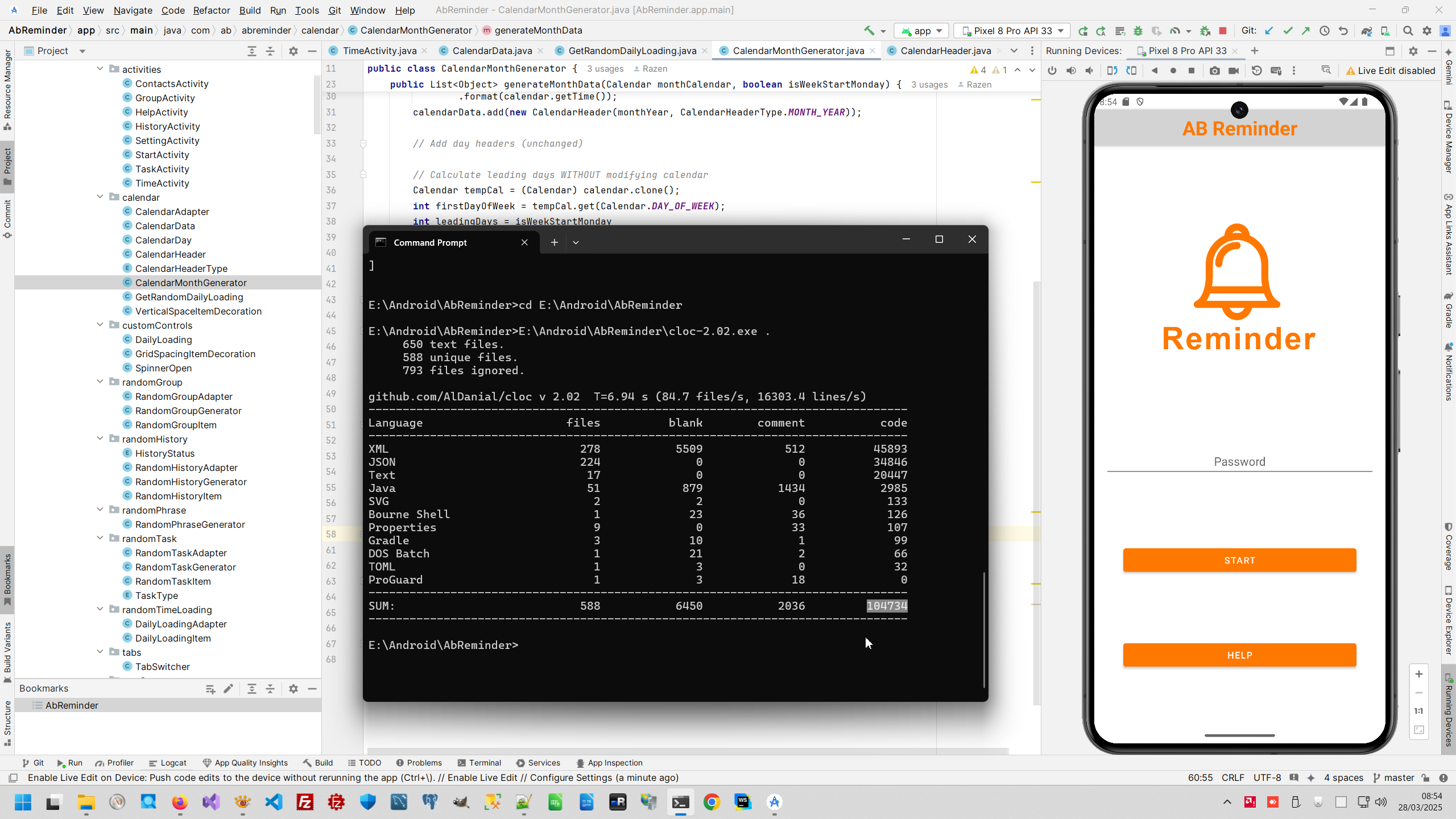Viewport: 1456px width, 819px height.
Task: Click the Debug app bug icon
Action: click(x=1138, y=31)
